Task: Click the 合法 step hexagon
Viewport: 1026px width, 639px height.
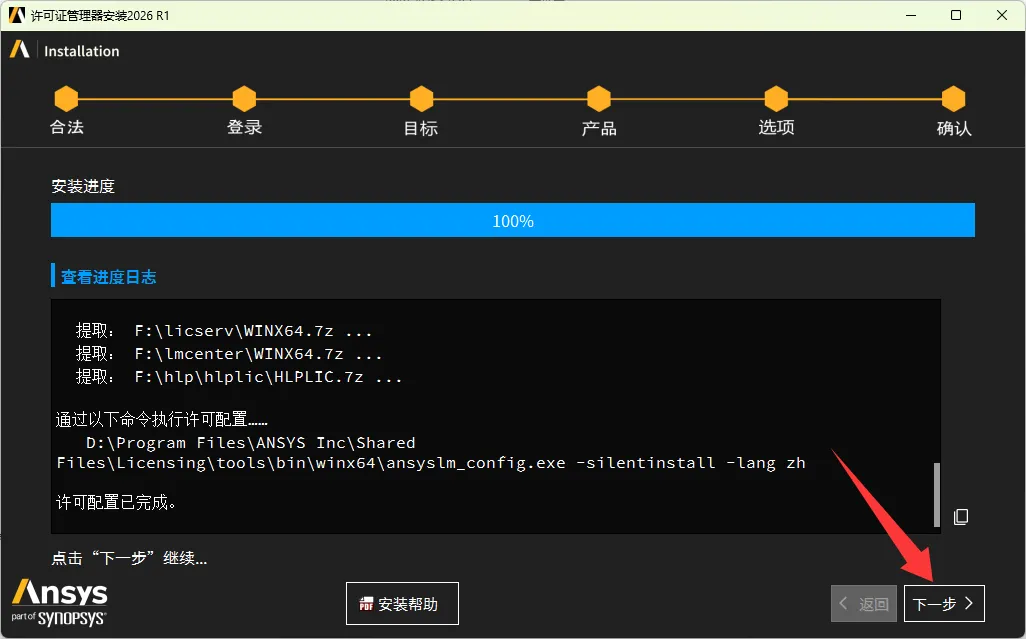Action: click(x=66, y=99)
